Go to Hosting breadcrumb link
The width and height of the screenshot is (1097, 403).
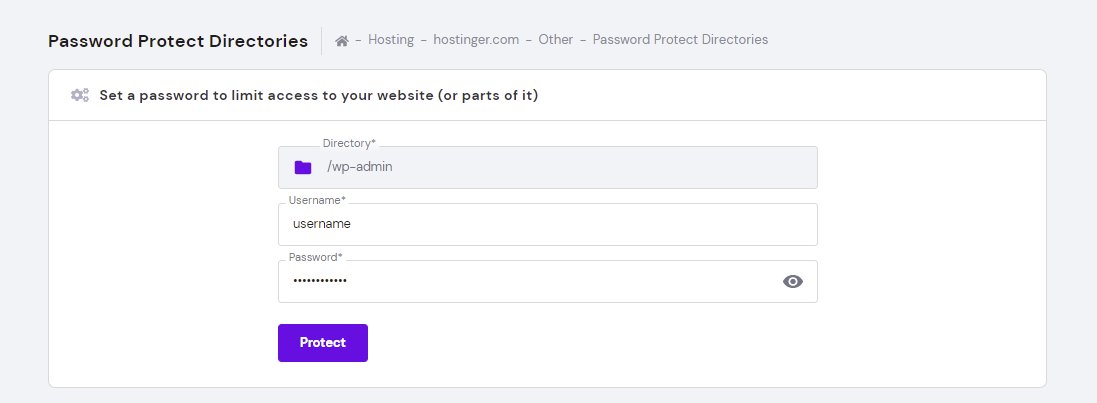pyautogui.click(x=391, y=40)
